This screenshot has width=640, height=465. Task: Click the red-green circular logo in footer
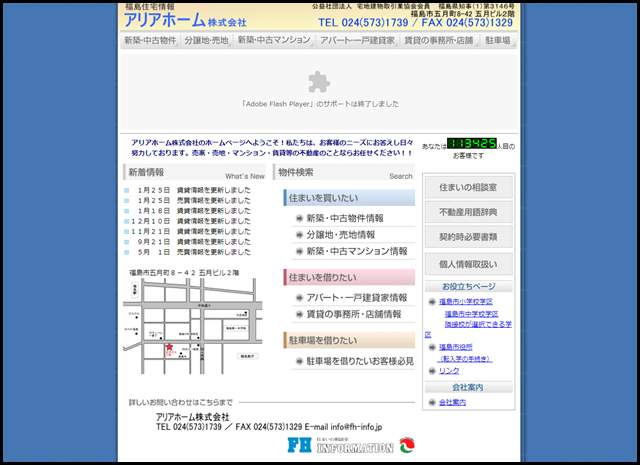[407, 445]
